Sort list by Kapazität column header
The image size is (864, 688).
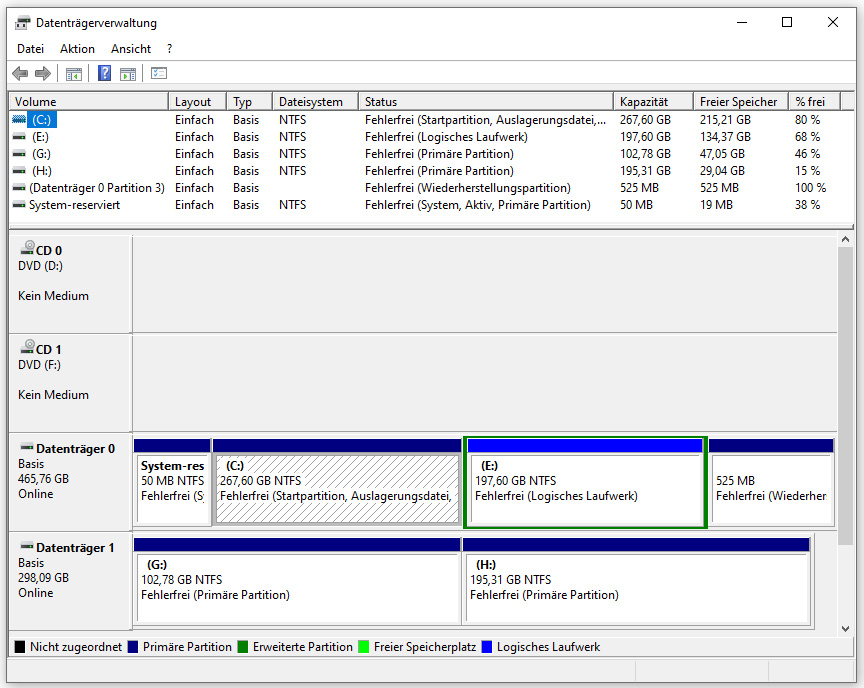point(652,102)
